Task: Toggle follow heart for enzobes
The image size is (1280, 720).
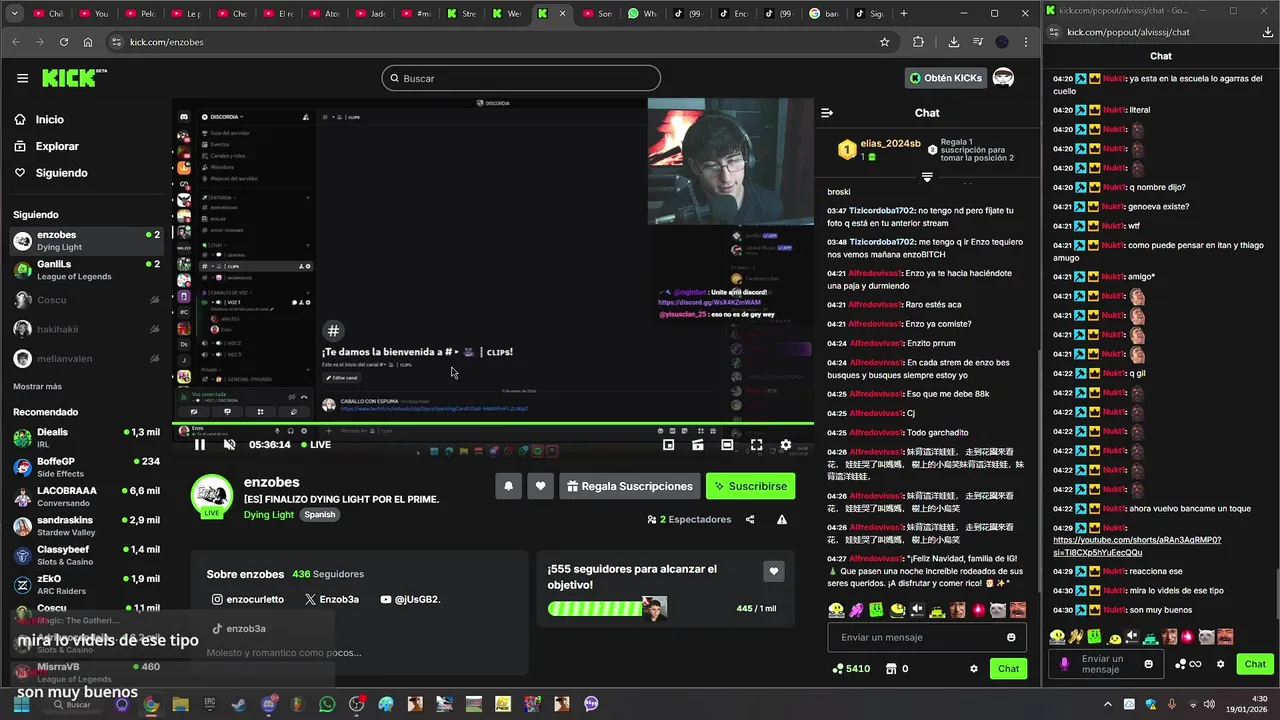Action: click(x=540, y=486)
